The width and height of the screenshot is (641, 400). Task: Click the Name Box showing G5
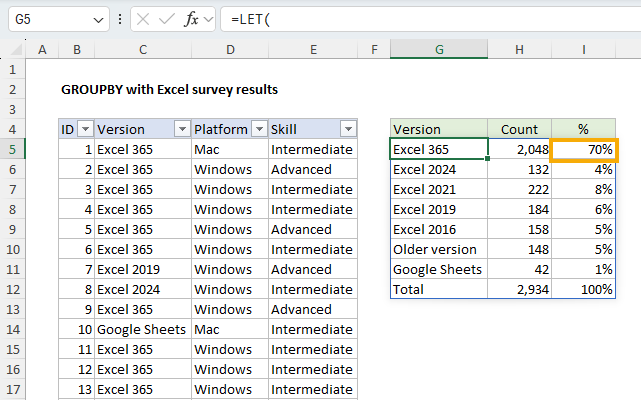(59, 19)
